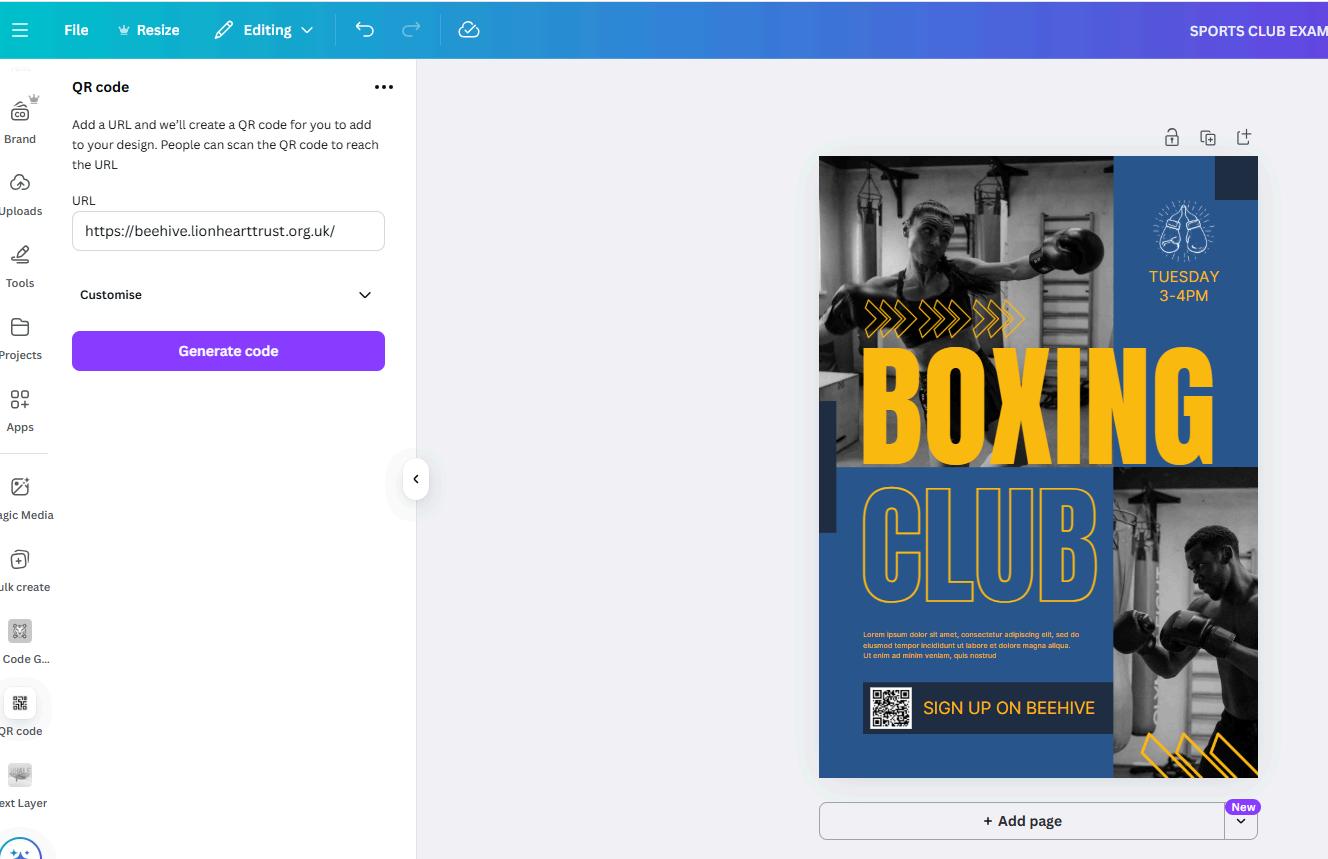Screen dimensions: 1328x859
Task: Click the Add page button
Action: tap(1022, 821)
